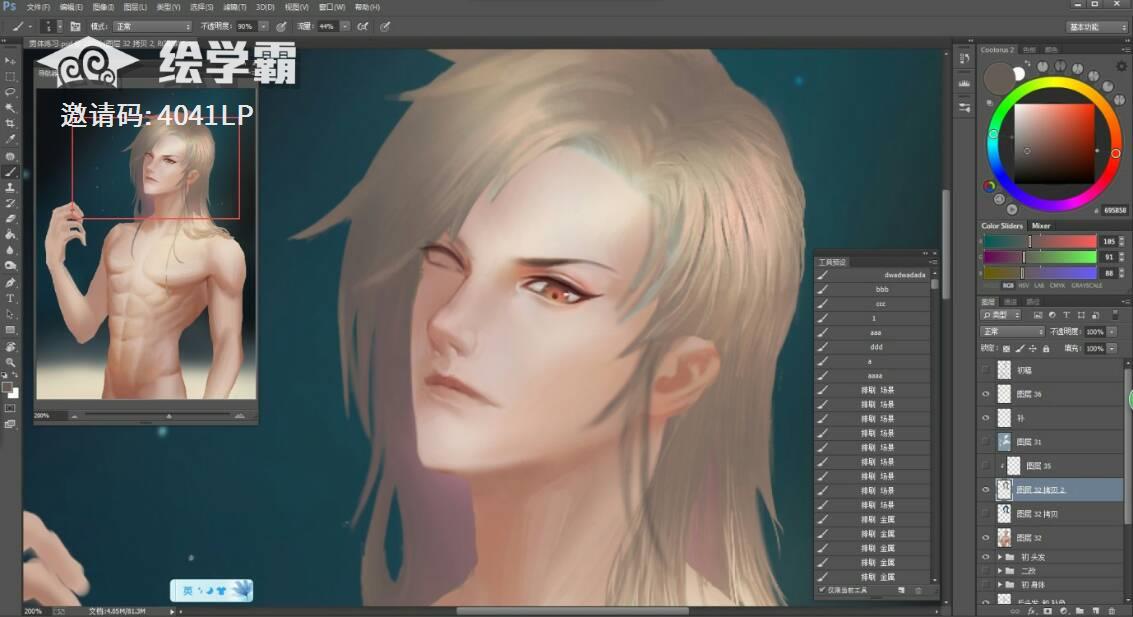Select the History Brush tool
This screenshot has height=617, width=1133.
coord(10,204)
